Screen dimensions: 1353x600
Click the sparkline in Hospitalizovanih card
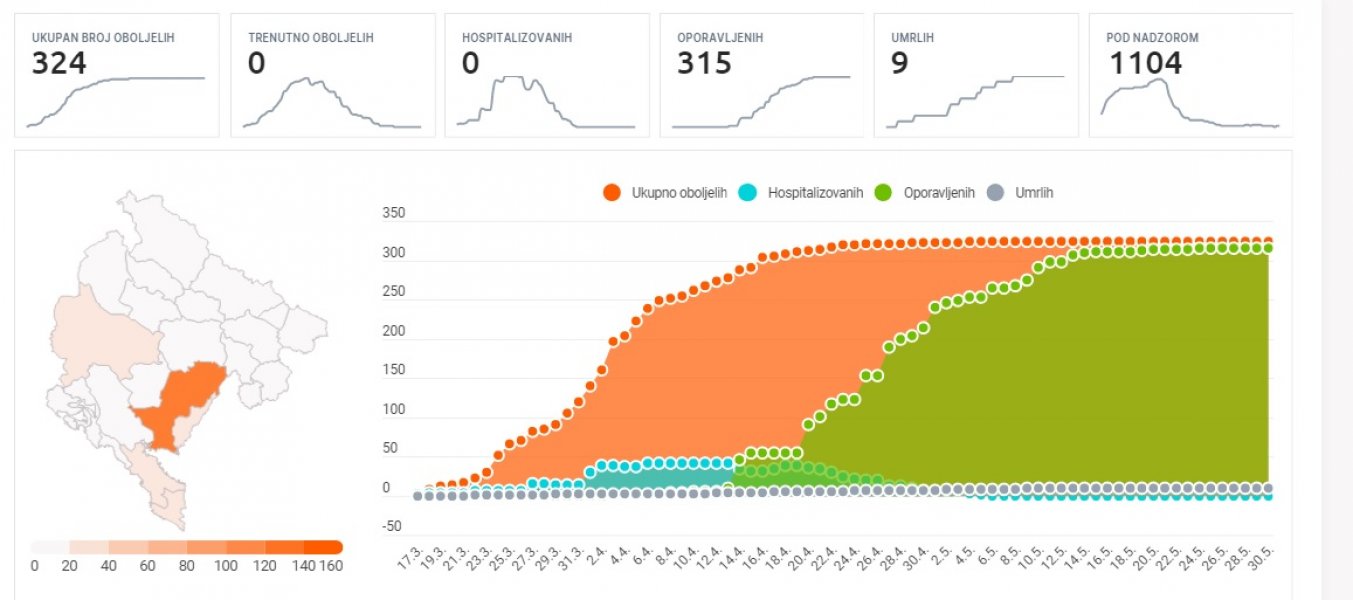click(546, 102)
